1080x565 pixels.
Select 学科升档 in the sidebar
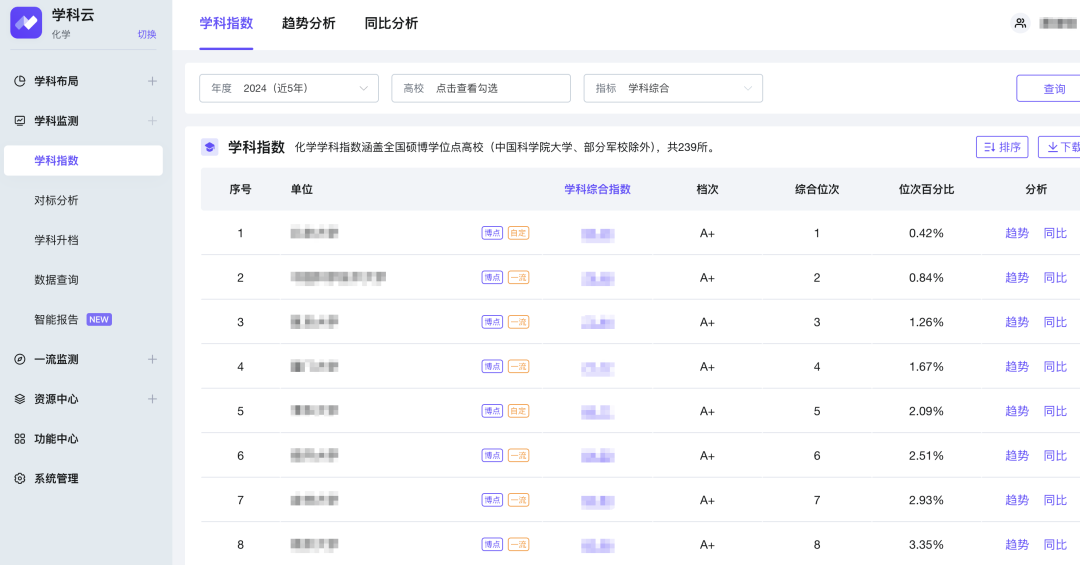tap(56, 240)
